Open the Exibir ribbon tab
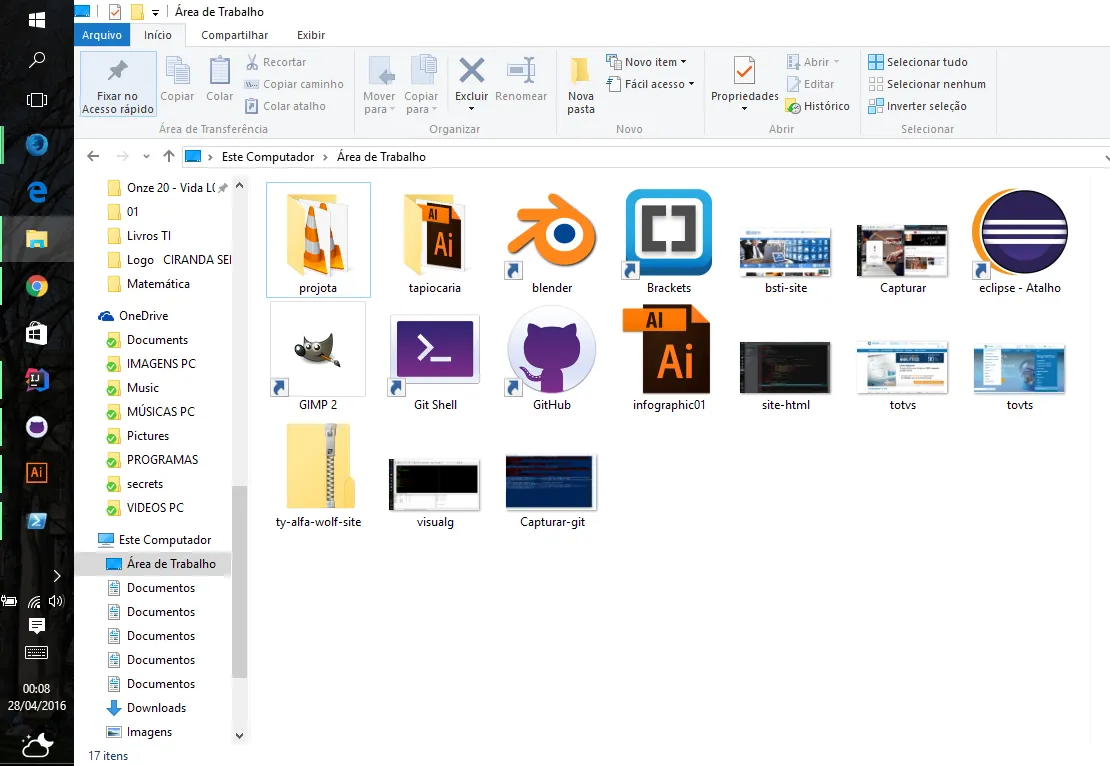This screenshot has width=1110, height=766. [310, 35]
